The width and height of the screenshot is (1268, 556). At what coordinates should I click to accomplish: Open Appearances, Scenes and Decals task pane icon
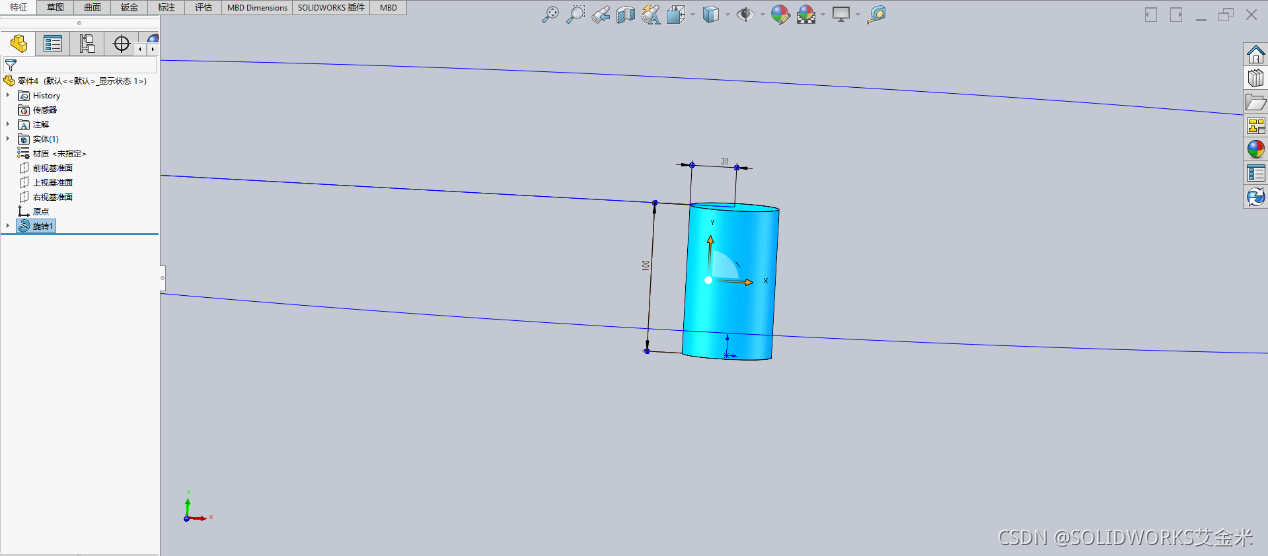click(x=1256, y=150)
